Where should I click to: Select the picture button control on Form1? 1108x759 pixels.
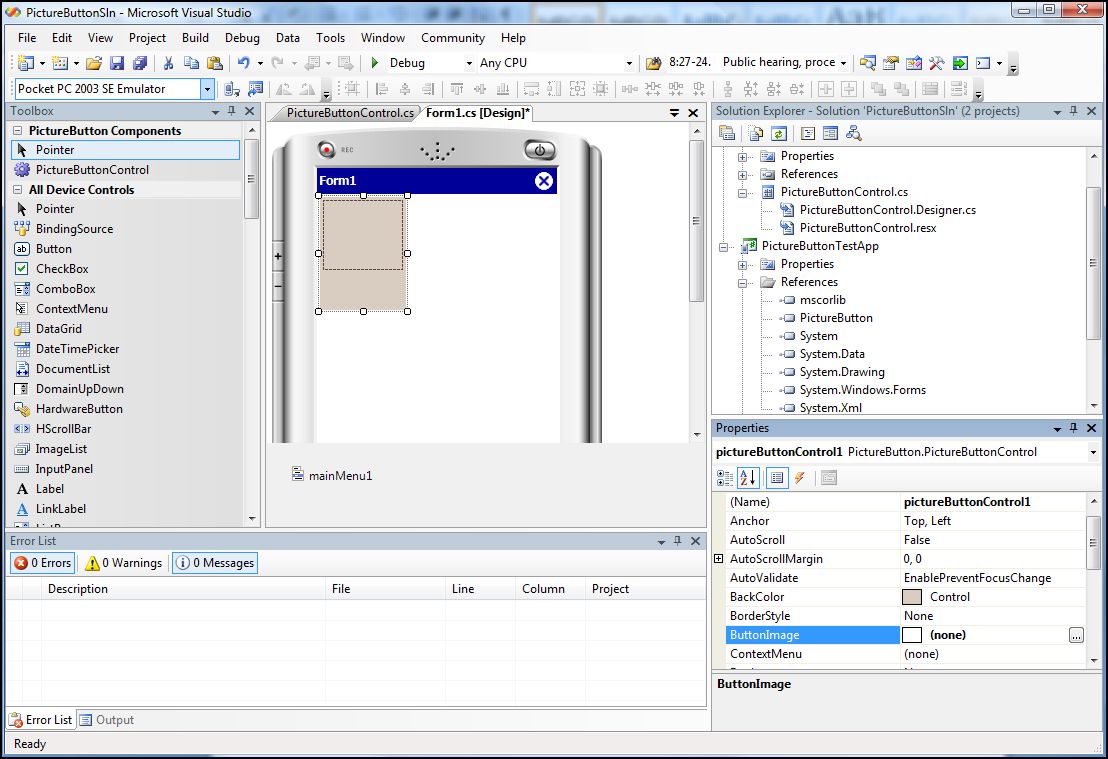tap(363, 253)
